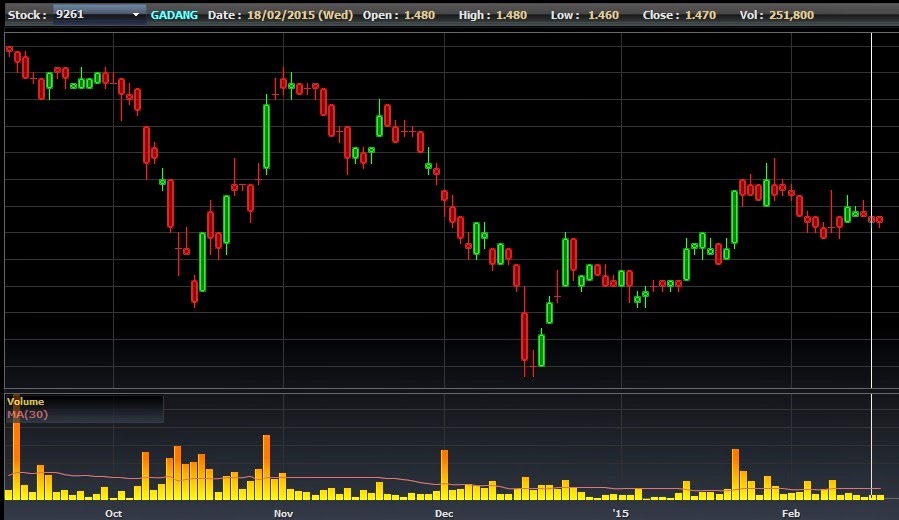Click the High value 1.480
The width and height of the screenshot is (899, 520).
(511, 15)
